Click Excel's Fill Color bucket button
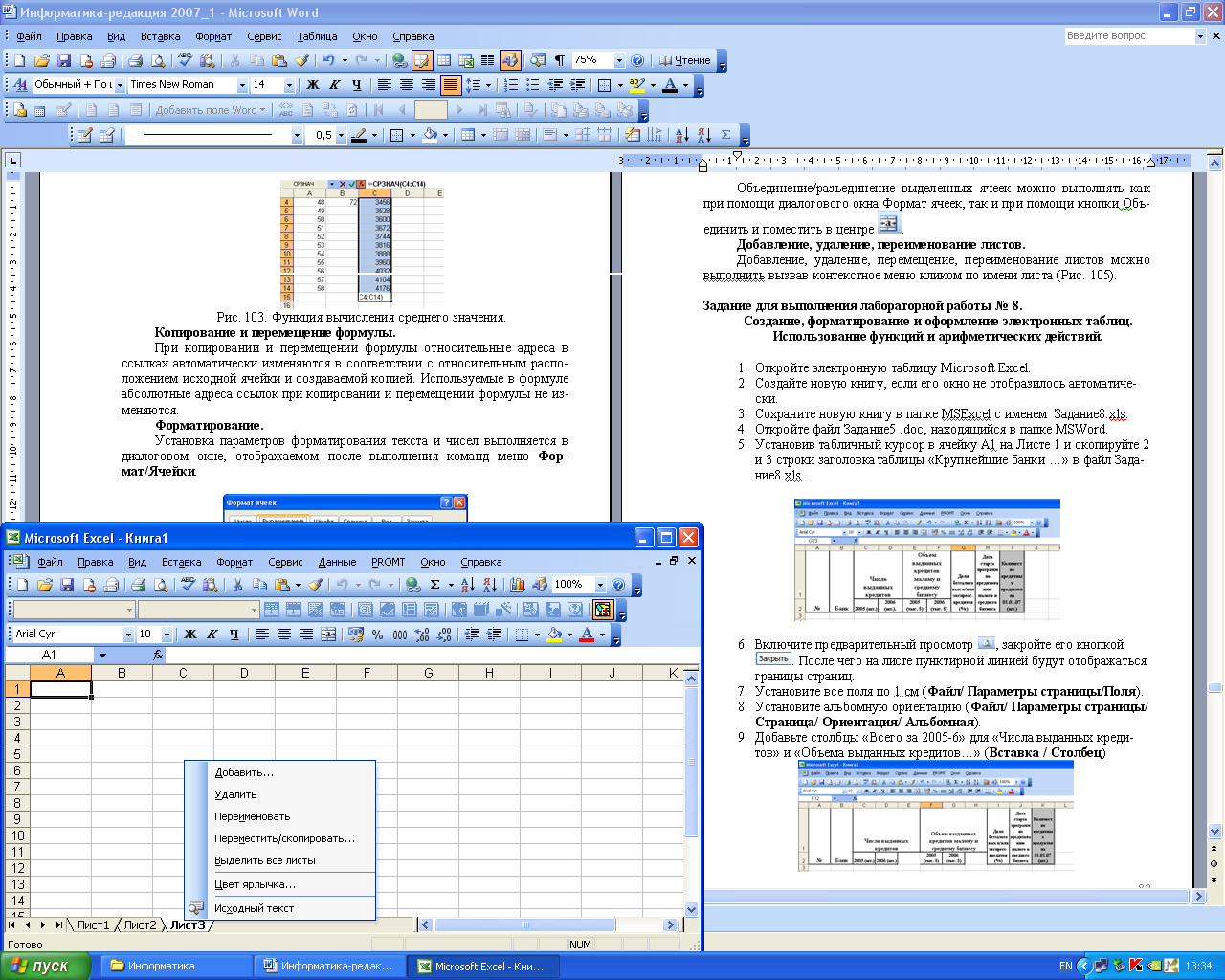This screenshot has height=980, width=1225. (555, 635)
